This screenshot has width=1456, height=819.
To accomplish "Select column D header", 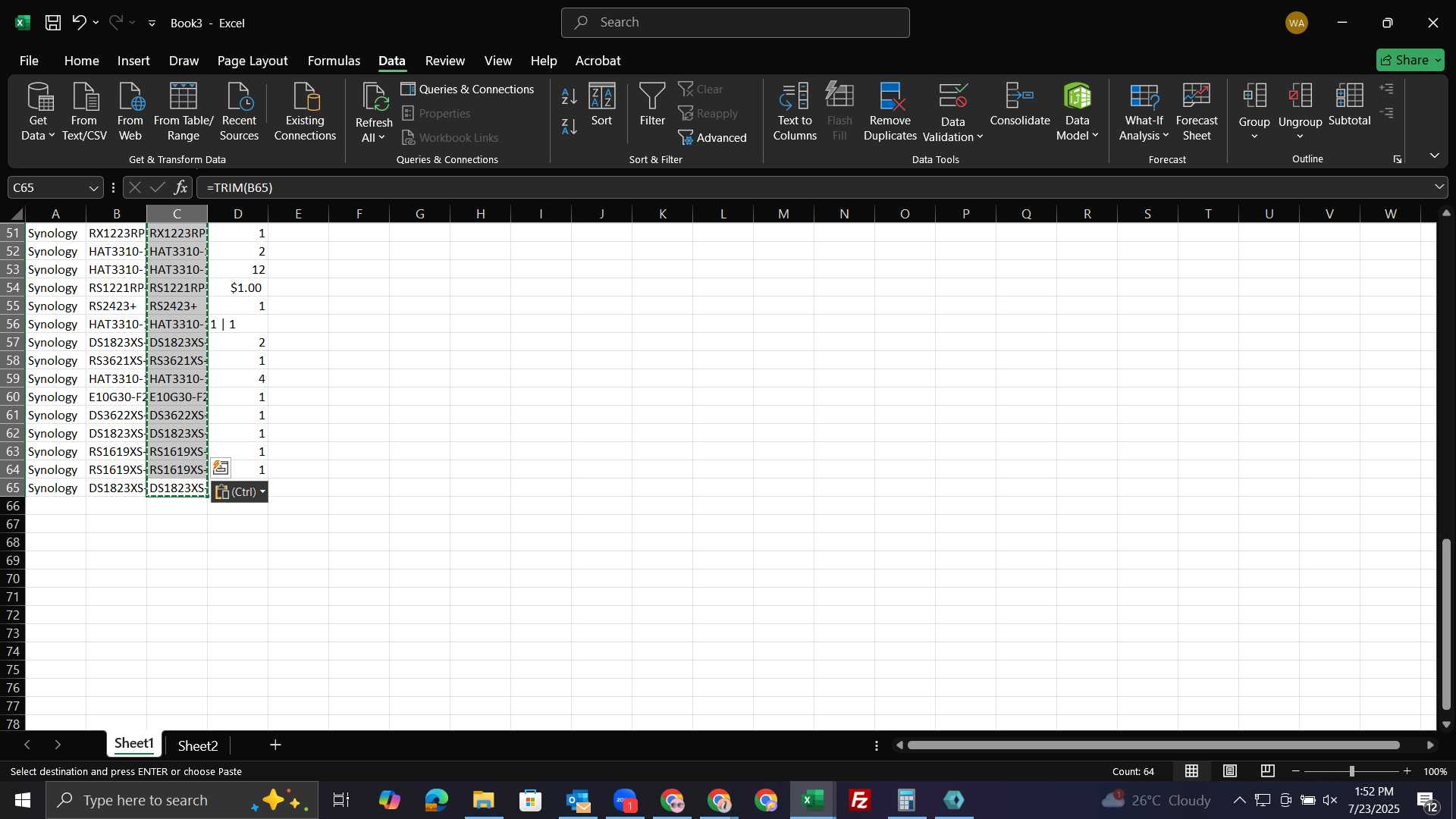I will point(237,214).
